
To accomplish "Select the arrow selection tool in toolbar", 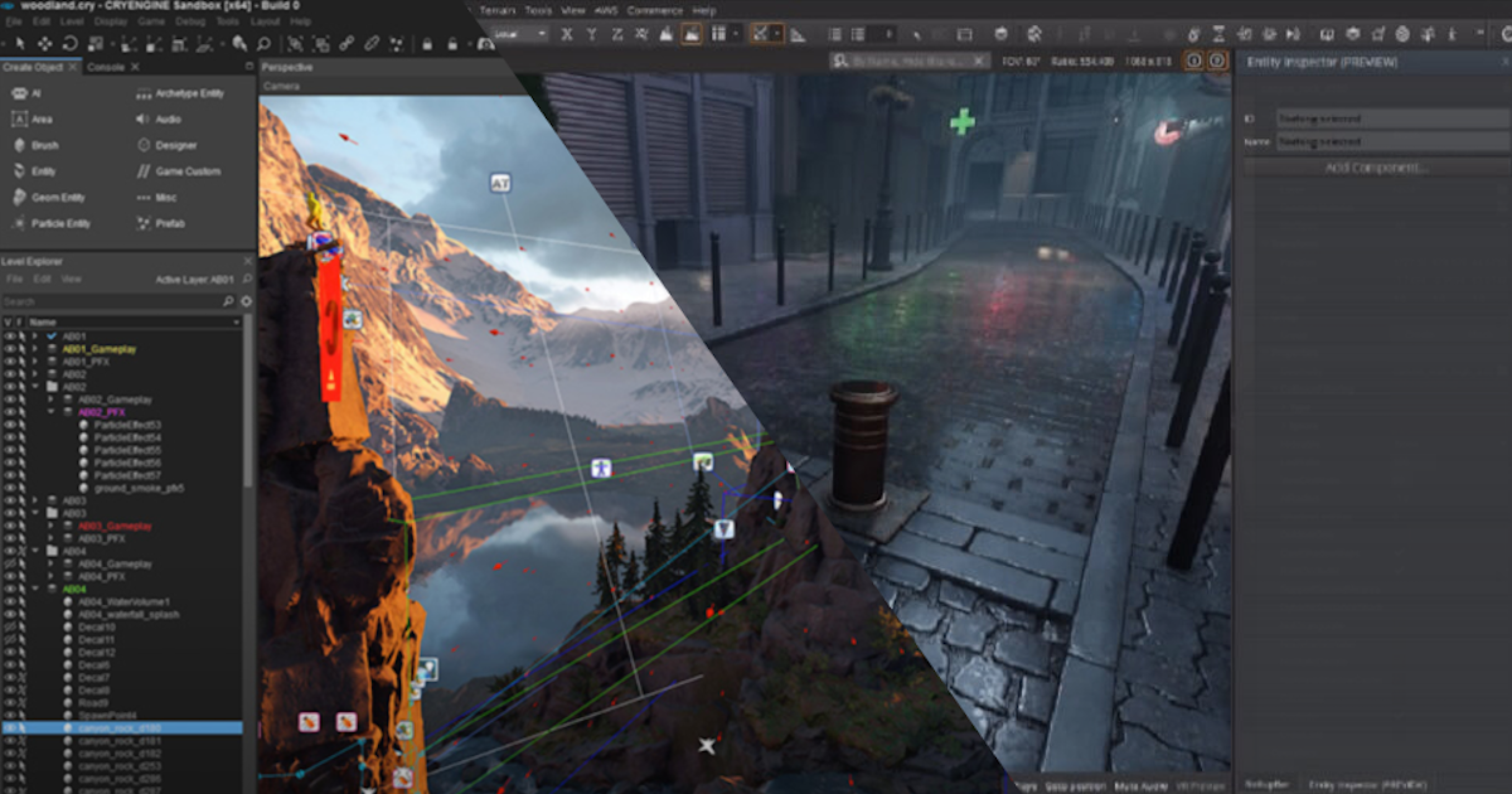I will 20,43.
